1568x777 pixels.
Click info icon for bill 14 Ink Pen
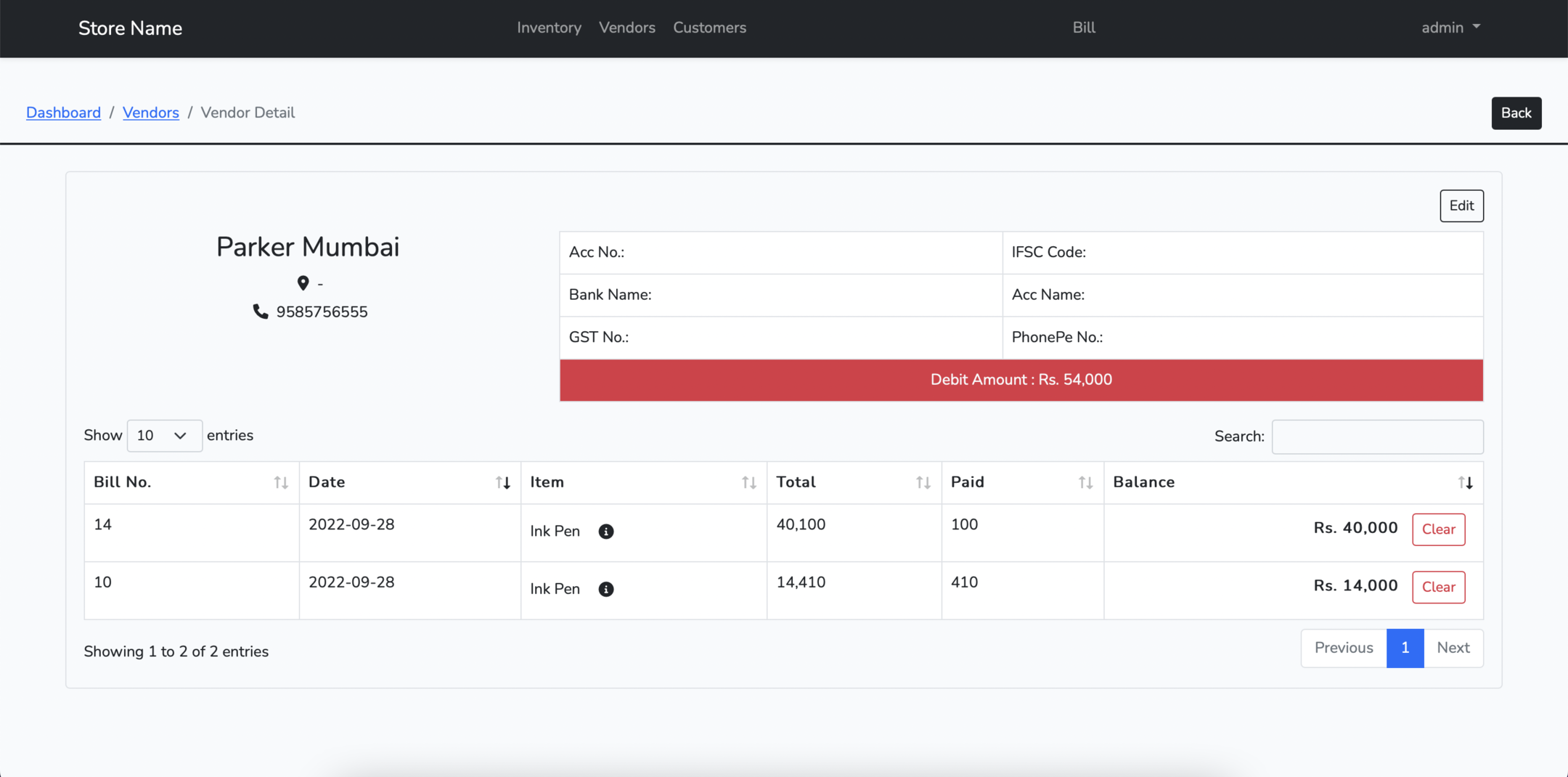click(x=605, y=532)
